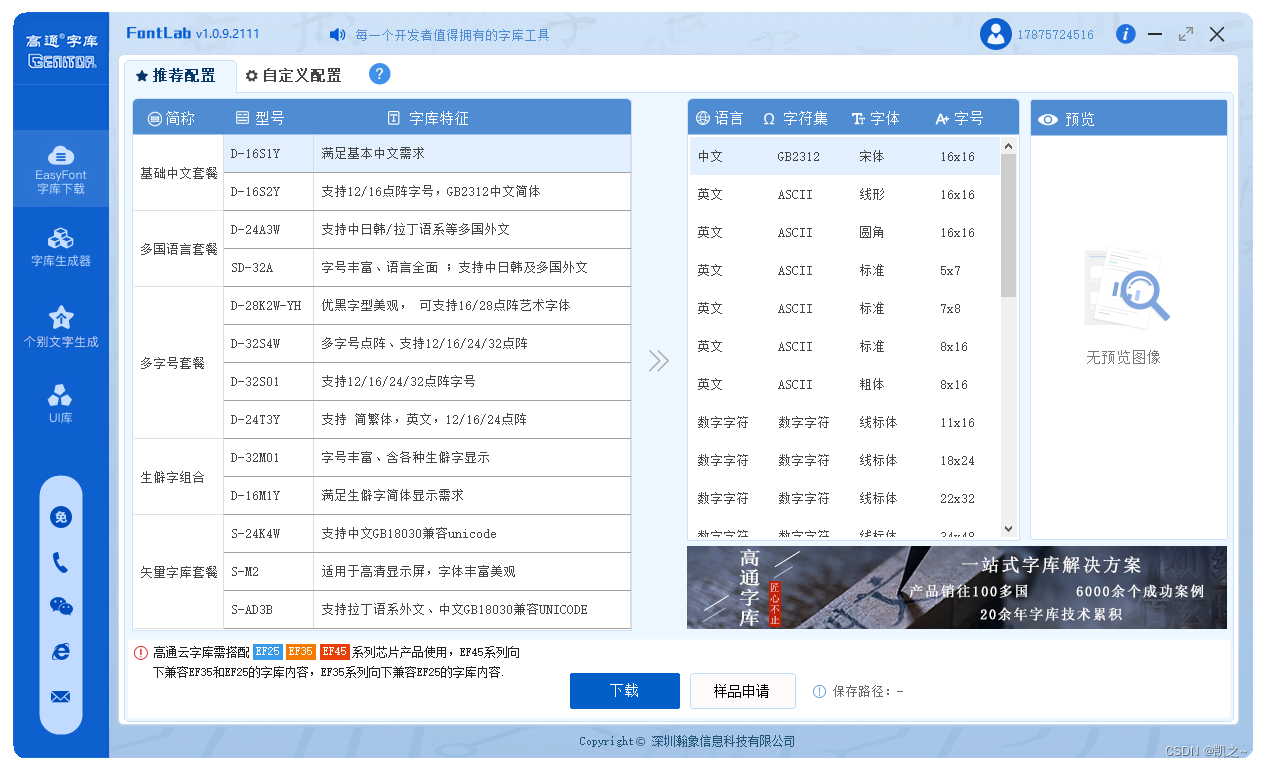Click the EF45 chip tag
Image resolution: width=1263 pixels, height=767 pixels.
[x=335, y=652]
